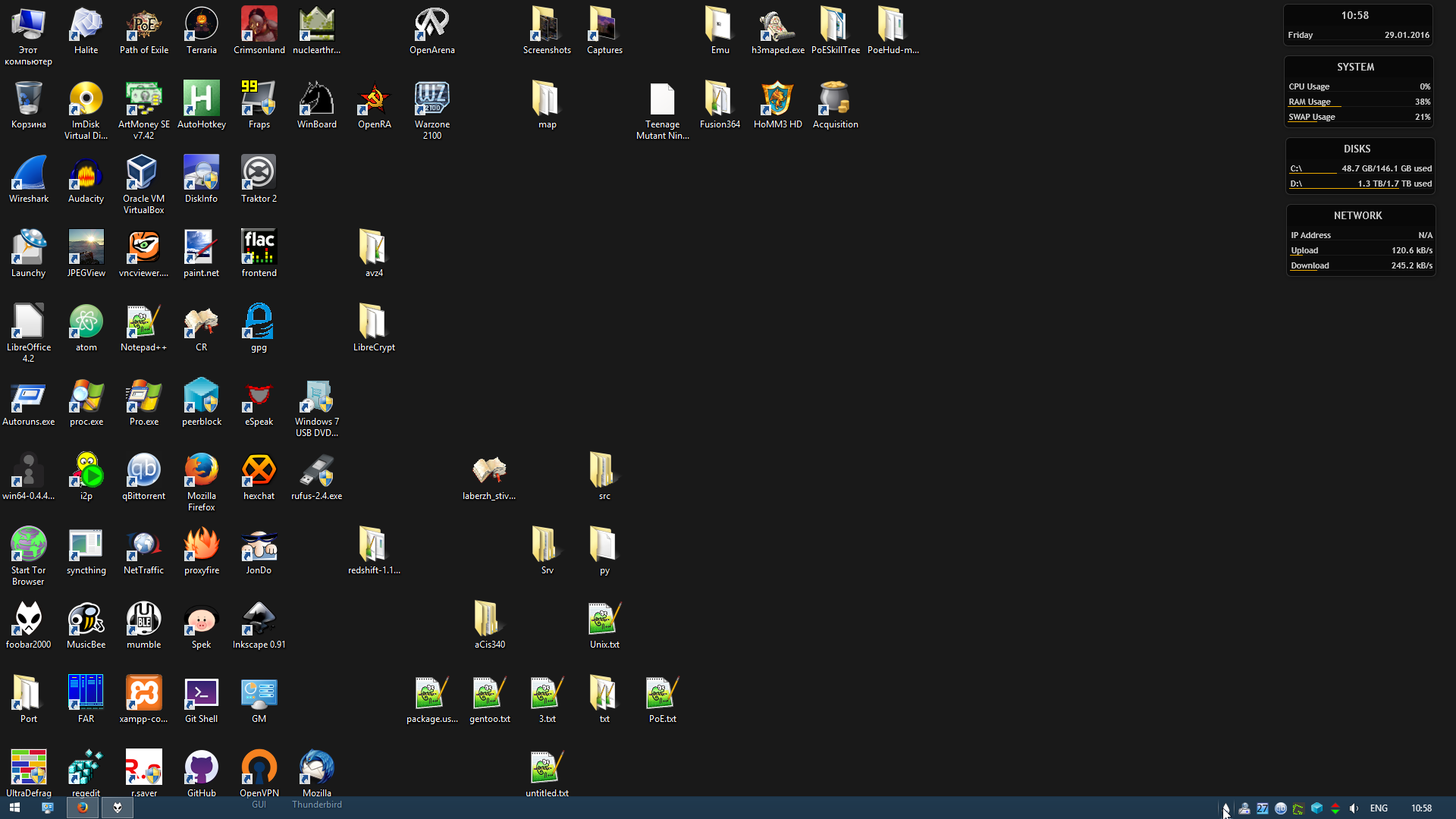Open the GM app pinned on taskbar
The height and width of the screenshot is (819, 1456).
pos(47,808)
